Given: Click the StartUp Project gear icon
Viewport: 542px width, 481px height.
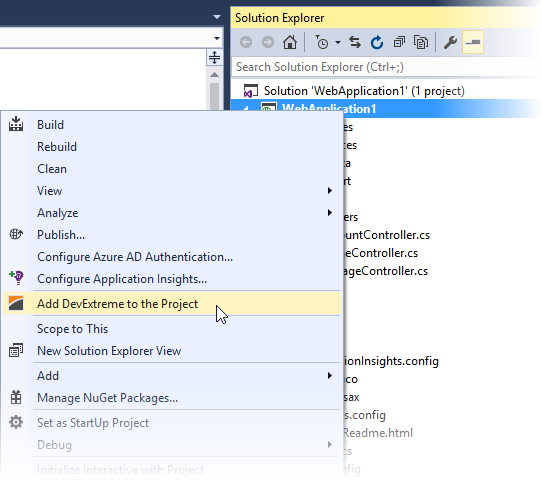Looking at the screenshot, I should pyautogui.click(x=16, y=422).
